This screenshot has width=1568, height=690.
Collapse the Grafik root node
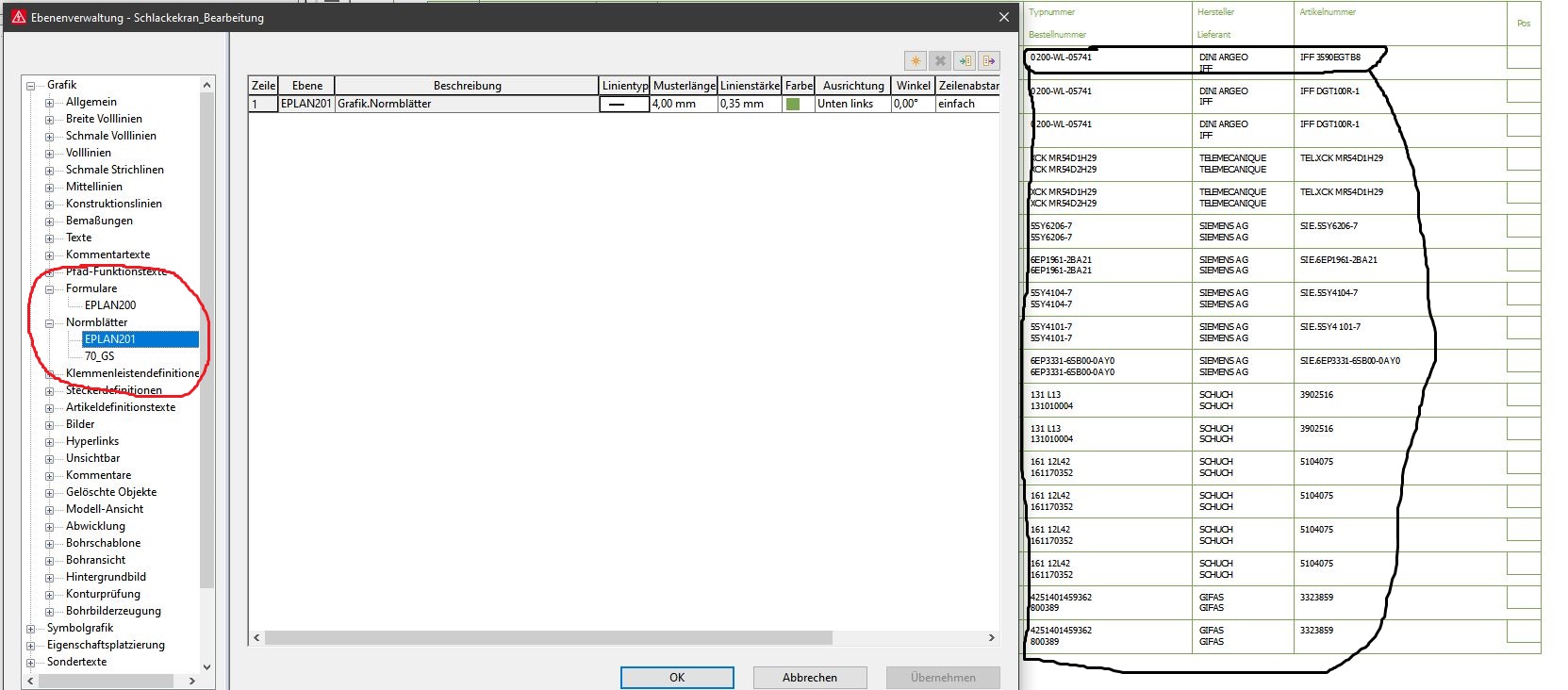(30, 86)
